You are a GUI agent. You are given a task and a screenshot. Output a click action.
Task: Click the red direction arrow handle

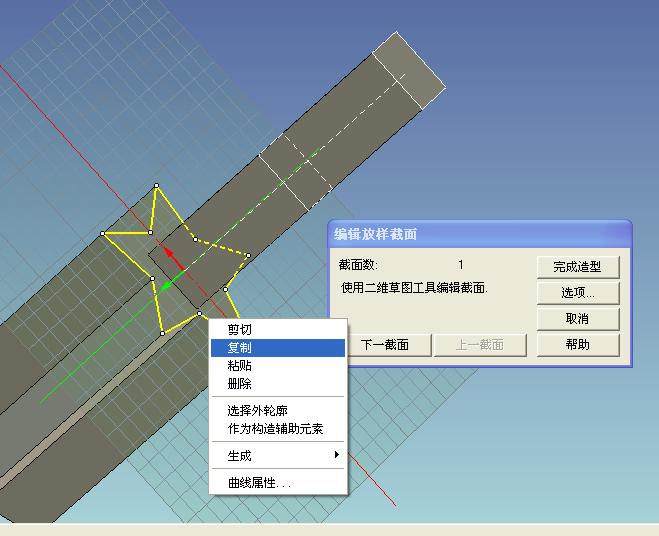point(170,253)
